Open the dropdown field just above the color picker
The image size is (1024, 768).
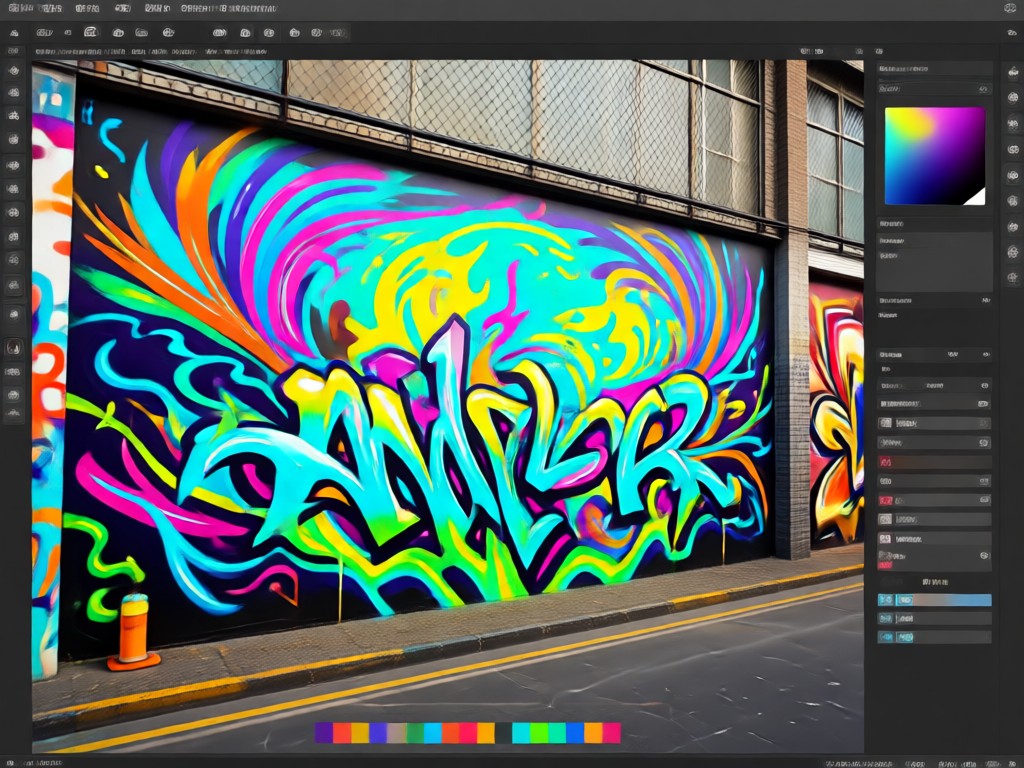click(934, 88)
